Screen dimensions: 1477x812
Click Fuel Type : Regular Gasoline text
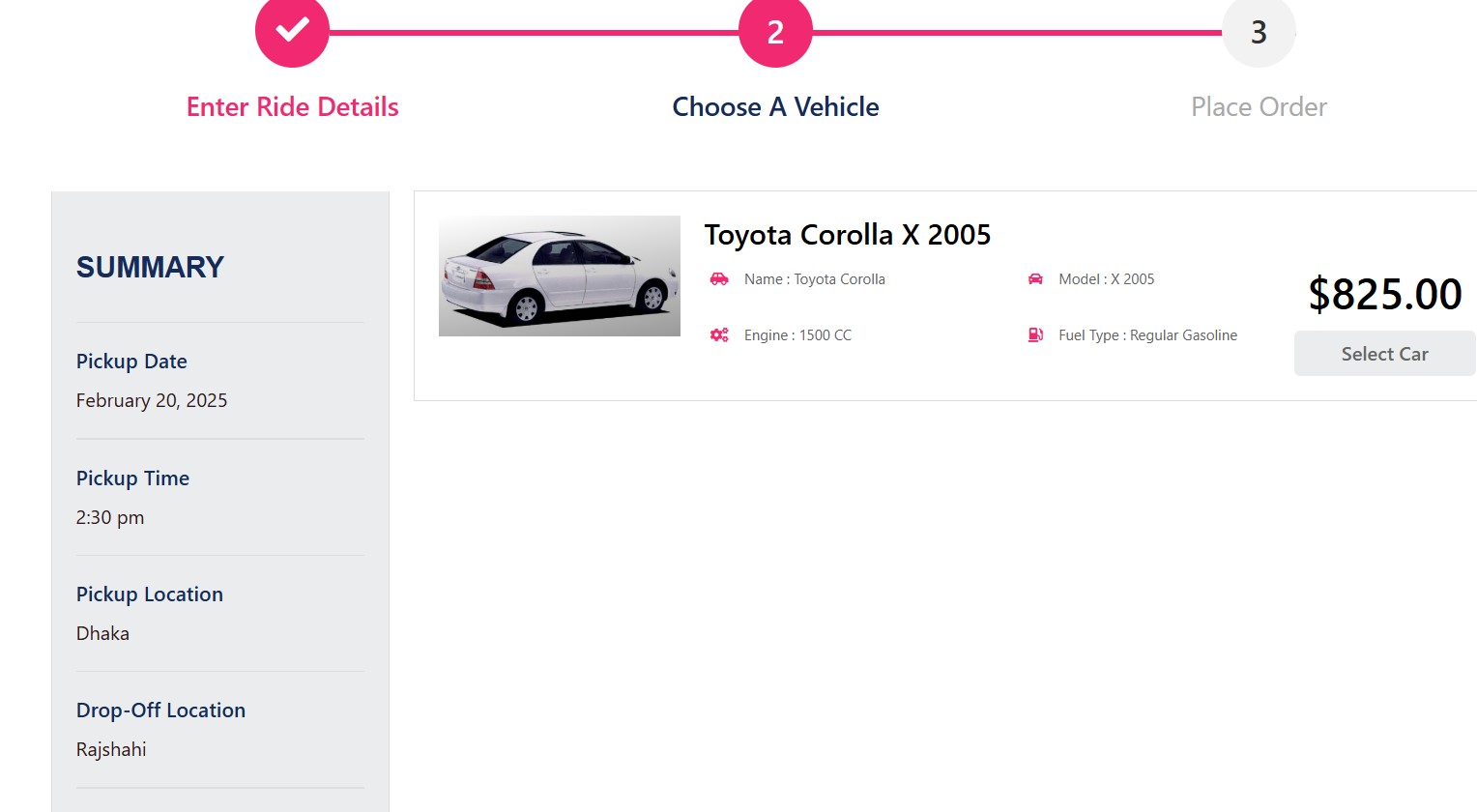[x=1147, y=335]
